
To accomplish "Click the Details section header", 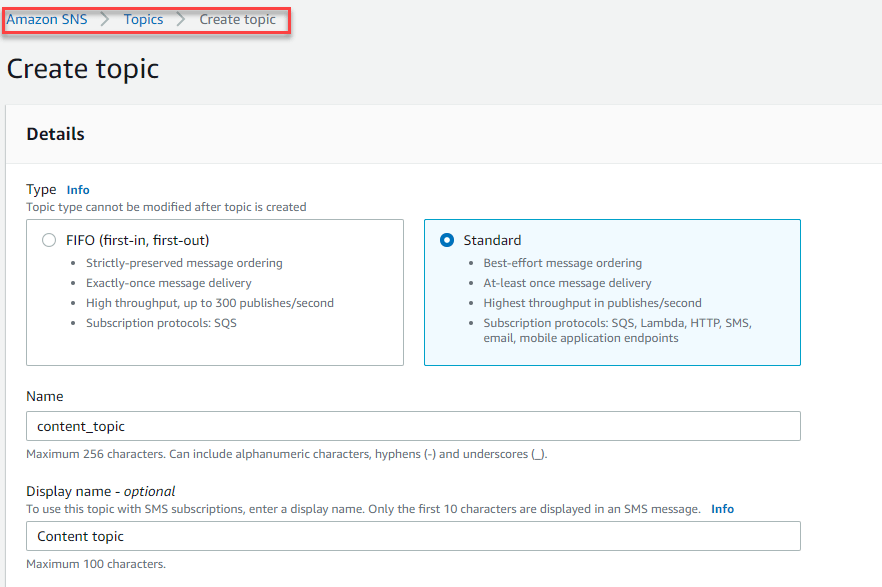I will [56, 134].
